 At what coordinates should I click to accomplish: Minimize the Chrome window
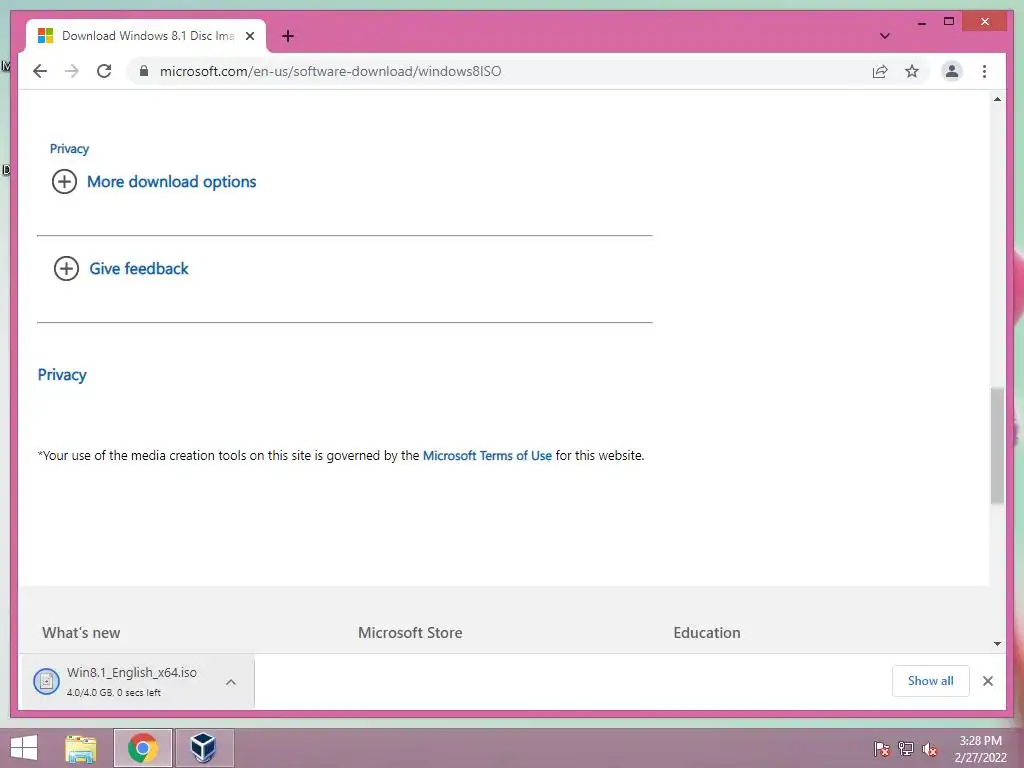pos(921,22)
